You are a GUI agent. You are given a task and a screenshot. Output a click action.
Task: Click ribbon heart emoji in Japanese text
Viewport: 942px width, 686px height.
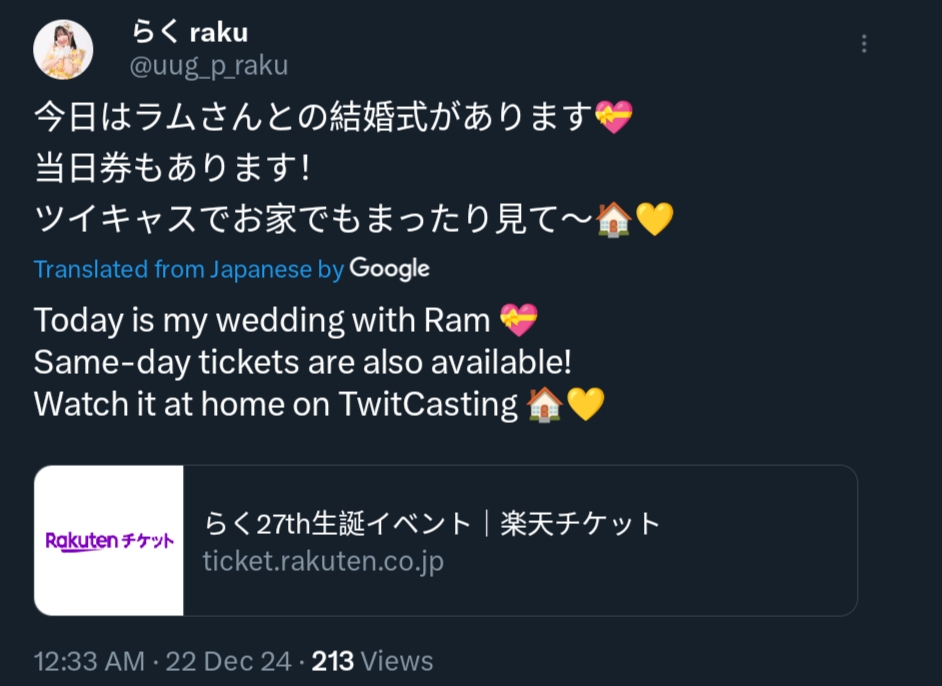coord(614,116)
